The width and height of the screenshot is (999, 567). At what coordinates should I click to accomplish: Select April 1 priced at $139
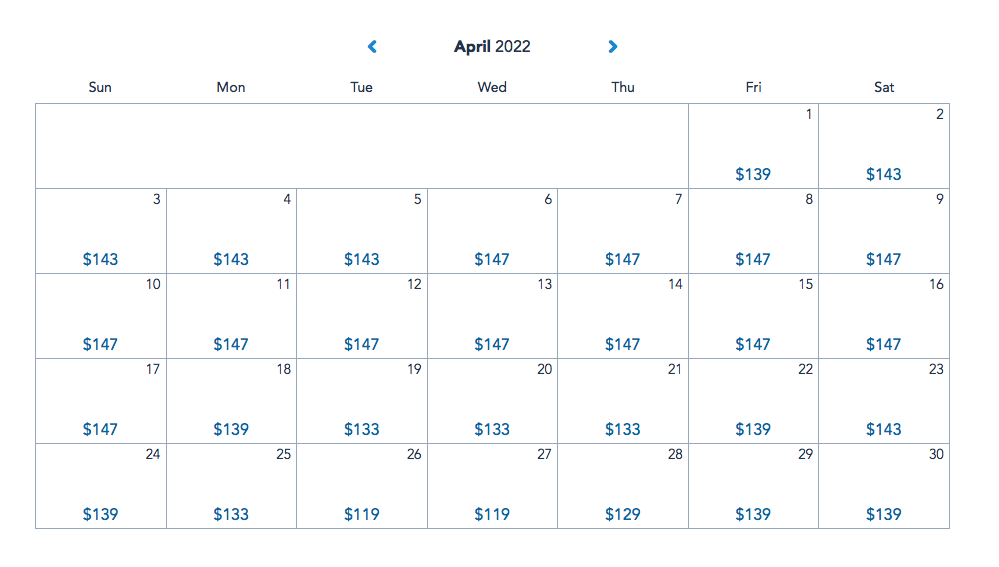click(x=753, y=146)
